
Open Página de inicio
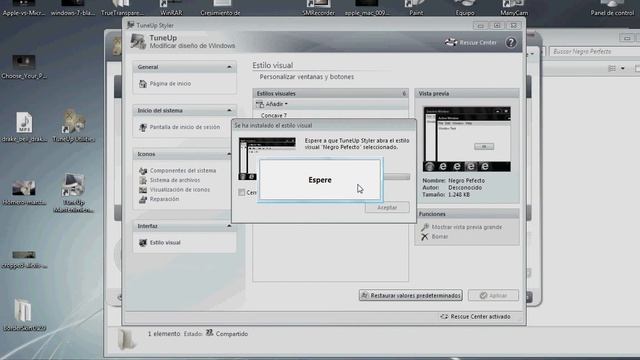(x=170, y=84)
